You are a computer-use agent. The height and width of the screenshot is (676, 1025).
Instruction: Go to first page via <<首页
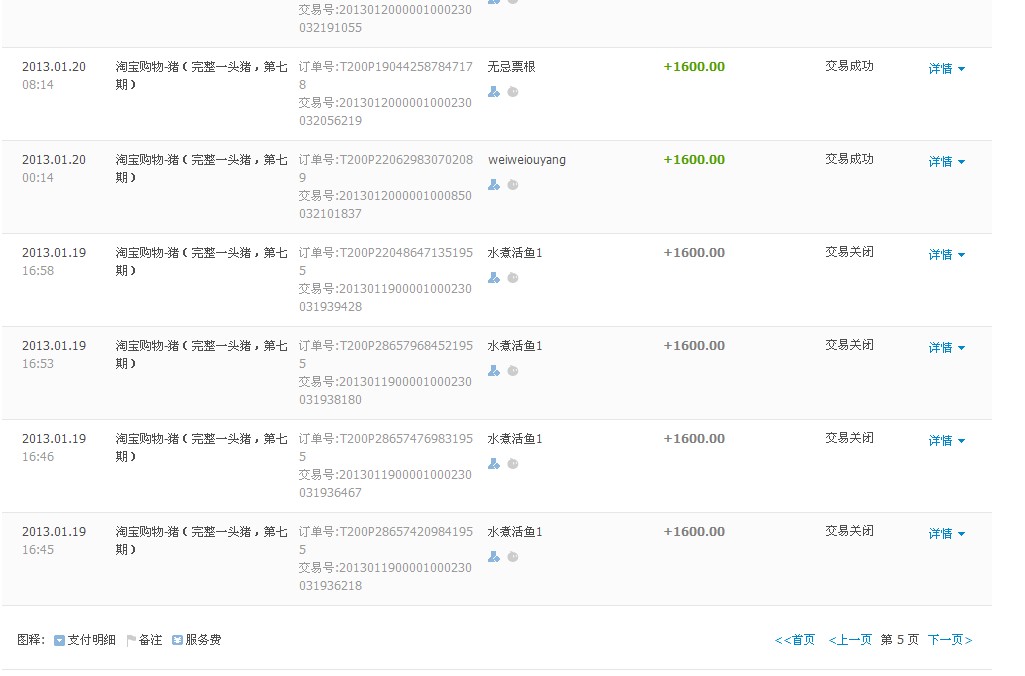point(795,640)
